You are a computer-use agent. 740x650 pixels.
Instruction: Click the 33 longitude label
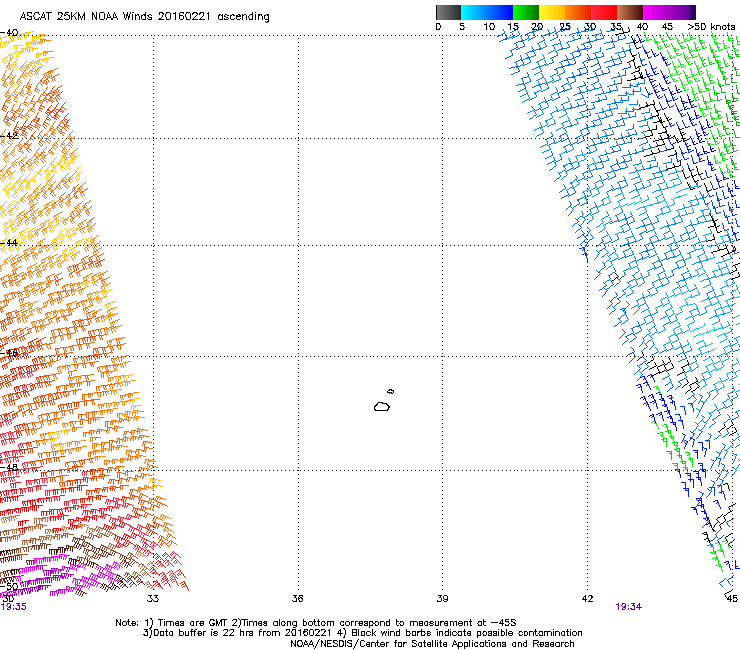(153, 599)
